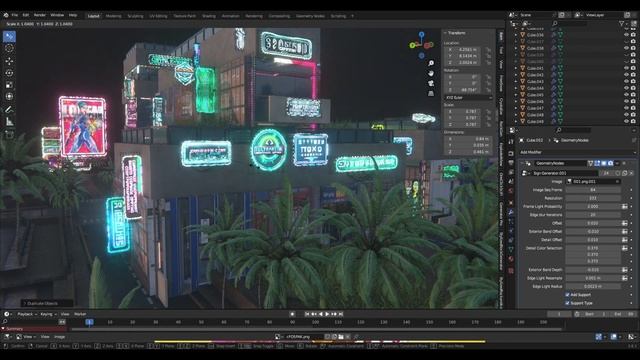
Task: Open the Tool properties tab icon
Action: coord(511,142)
